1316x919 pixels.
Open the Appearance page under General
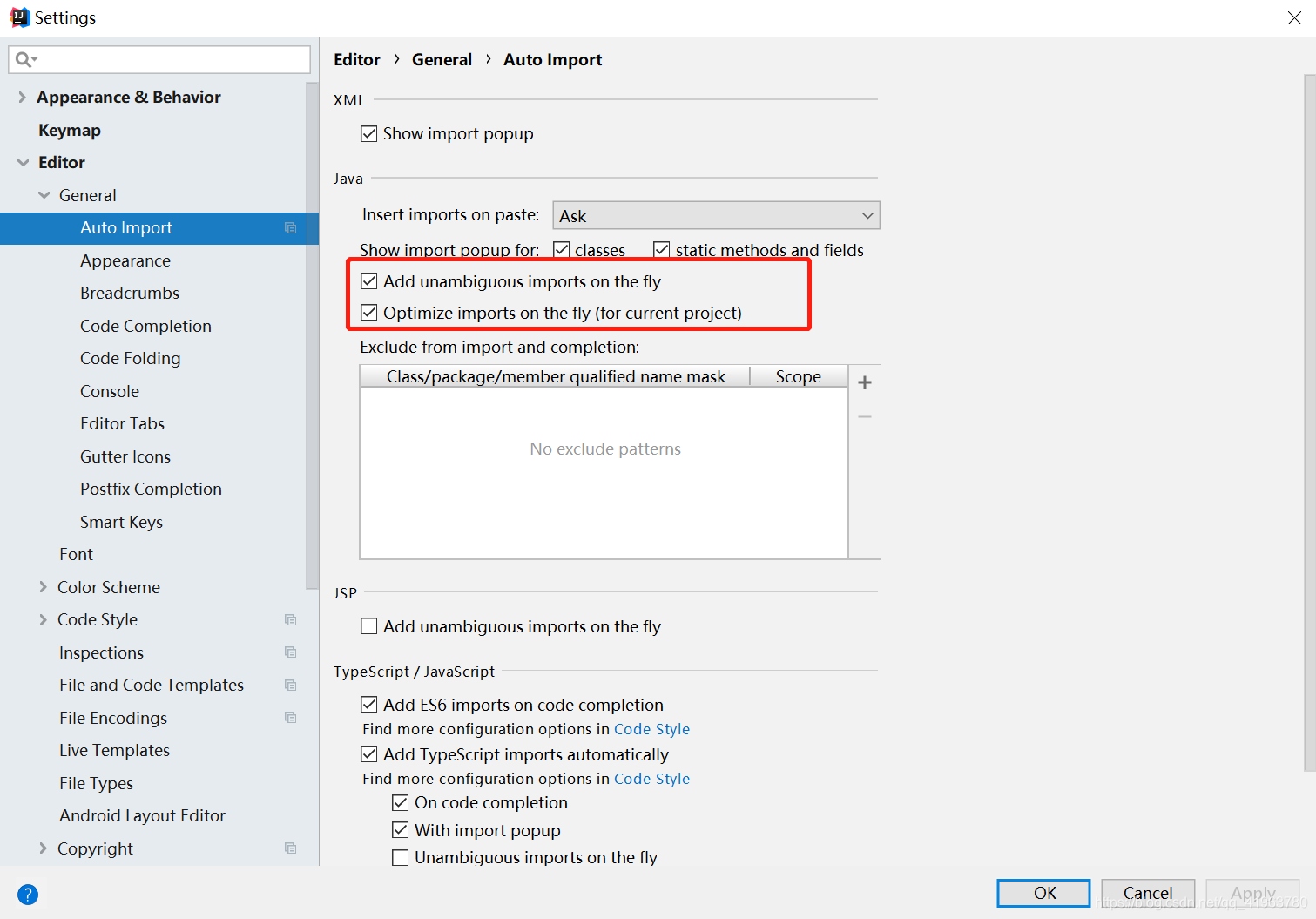125,260
